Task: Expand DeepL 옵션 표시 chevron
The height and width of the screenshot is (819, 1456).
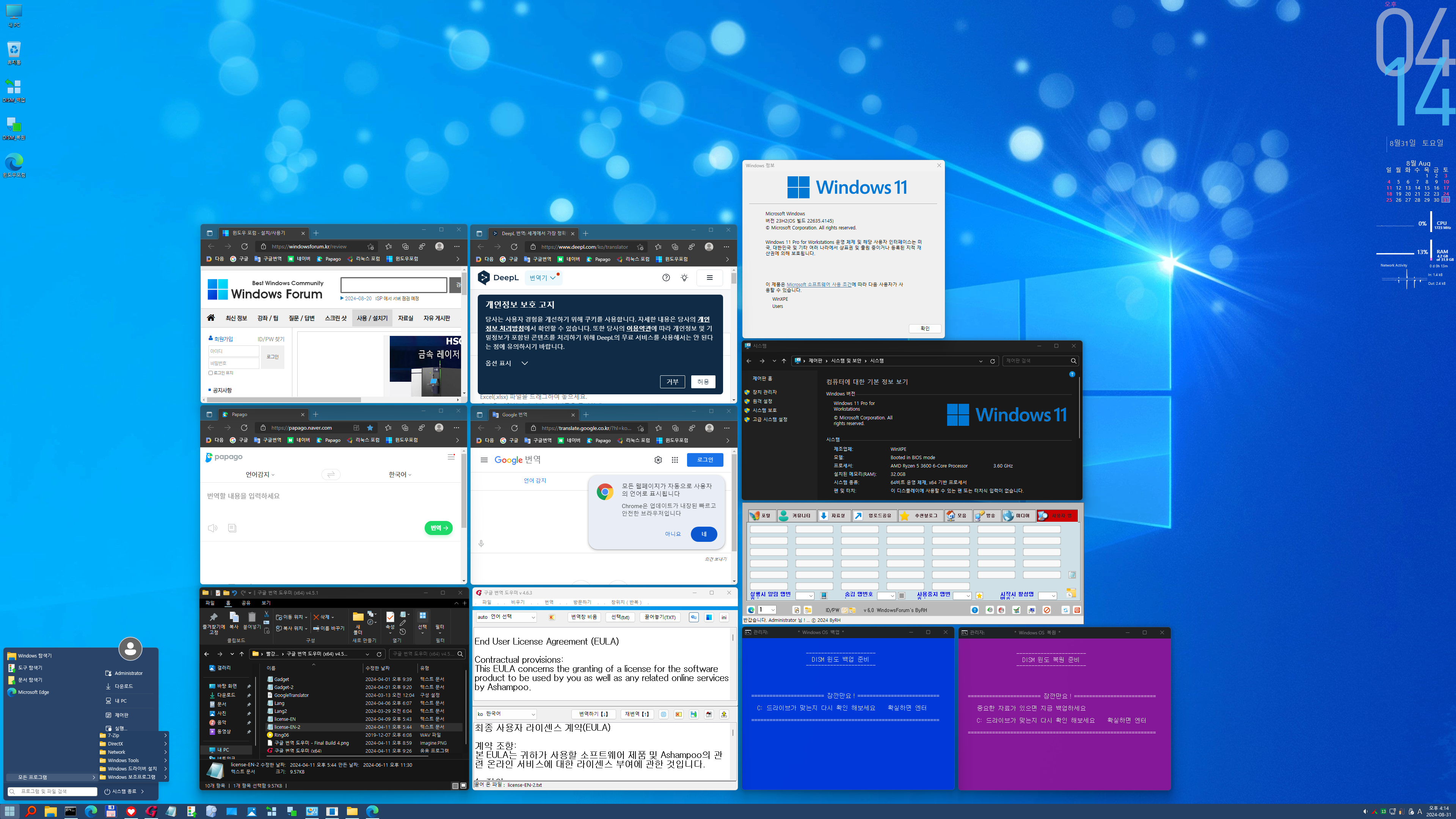Action: [524, 364]
